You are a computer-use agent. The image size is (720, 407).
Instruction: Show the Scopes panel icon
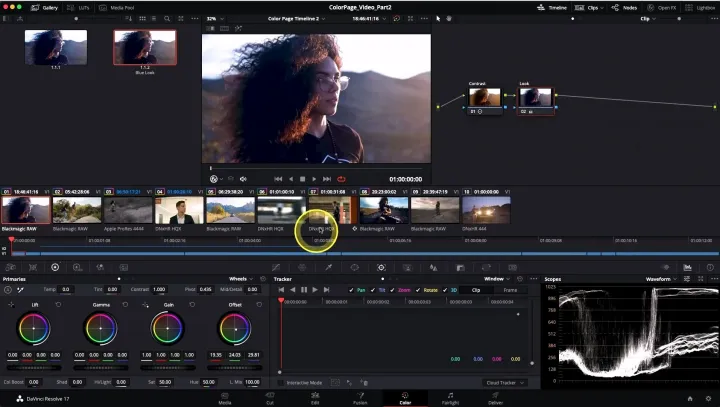point(687,267)
